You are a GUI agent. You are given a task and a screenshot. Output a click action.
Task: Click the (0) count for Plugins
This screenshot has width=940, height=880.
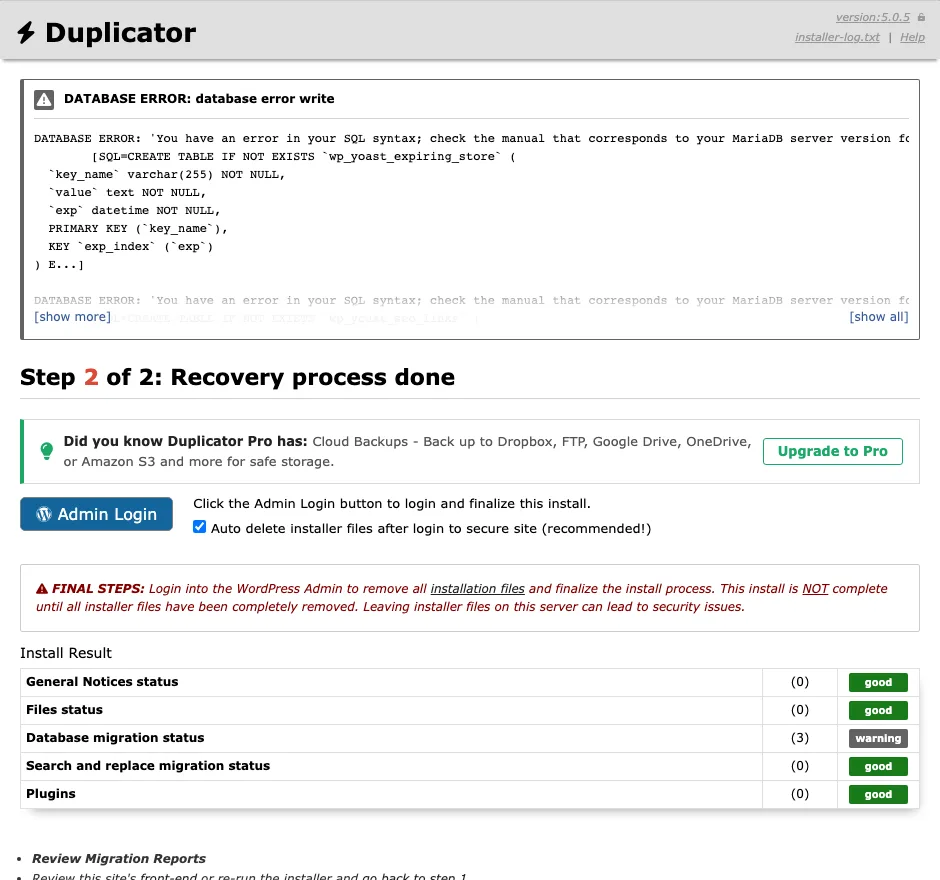pos(800,794)
